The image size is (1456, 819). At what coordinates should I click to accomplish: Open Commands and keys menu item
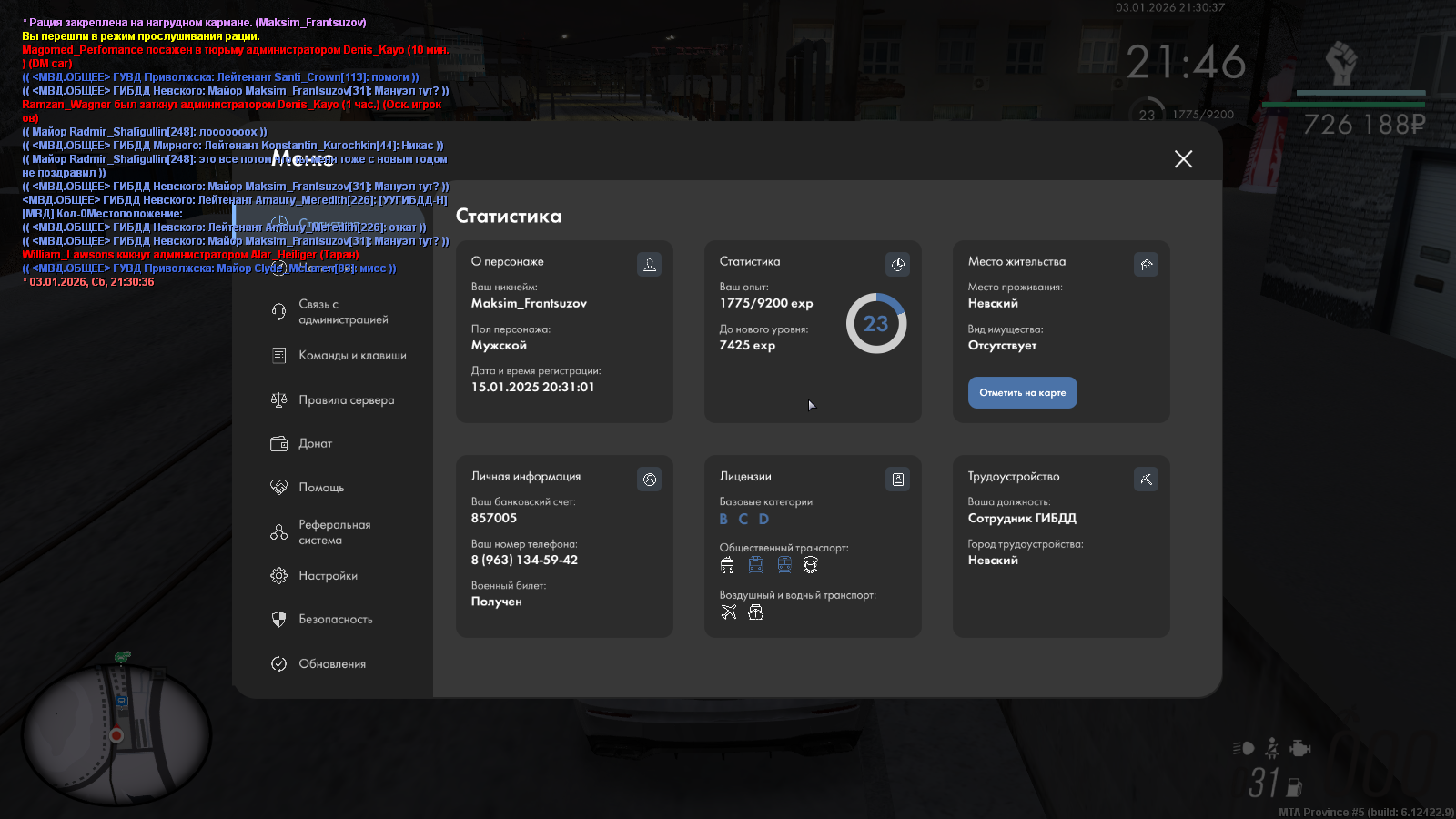[352, 356]
